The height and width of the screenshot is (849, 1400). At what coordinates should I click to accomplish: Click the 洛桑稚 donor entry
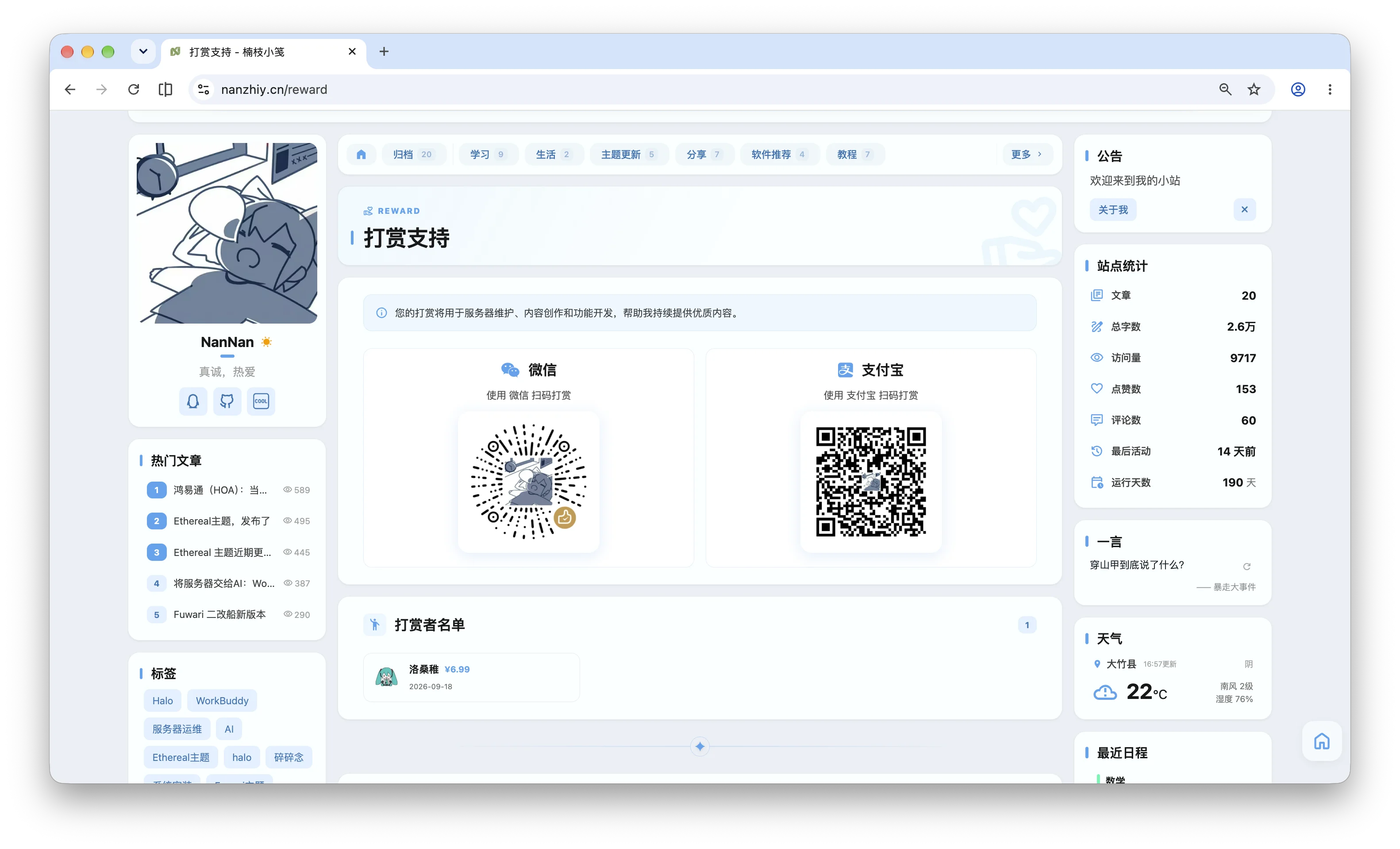[x=472, y=677]
